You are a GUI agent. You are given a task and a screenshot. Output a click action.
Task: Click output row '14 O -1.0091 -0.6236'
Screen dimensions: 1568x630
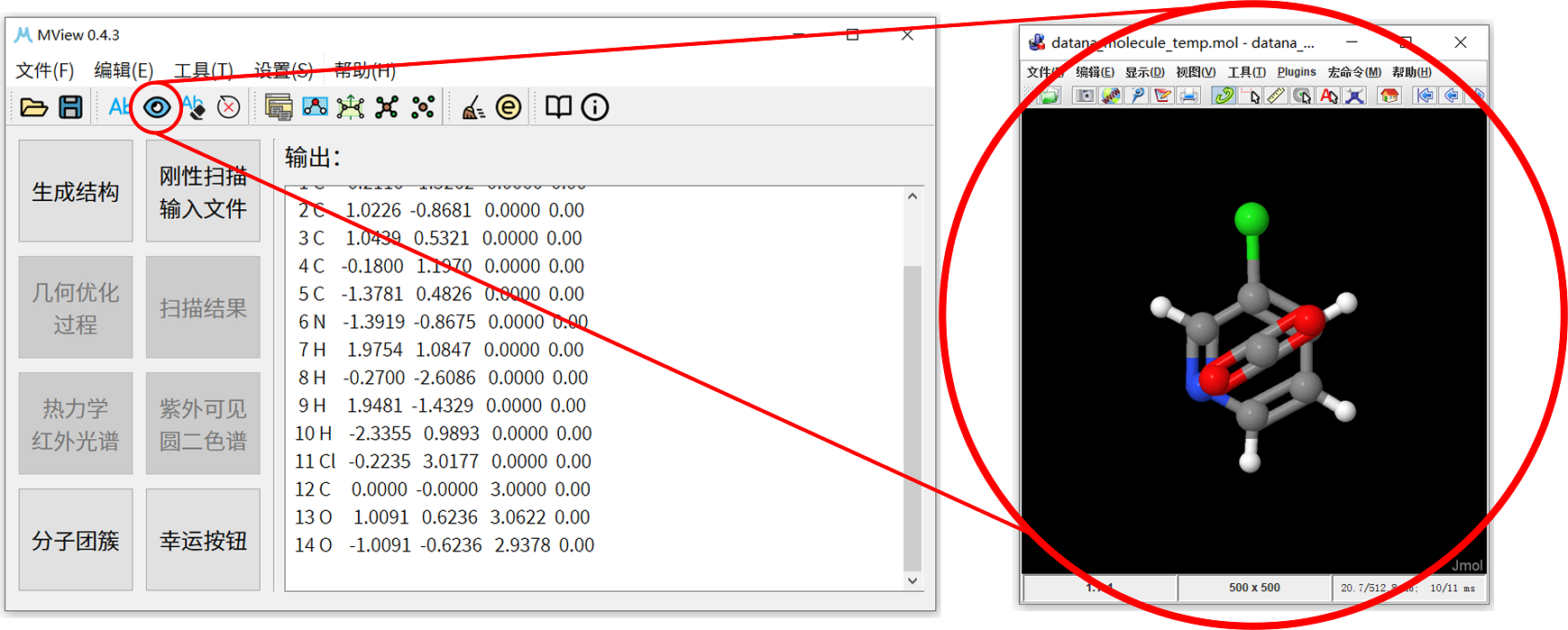coord(445,545)
